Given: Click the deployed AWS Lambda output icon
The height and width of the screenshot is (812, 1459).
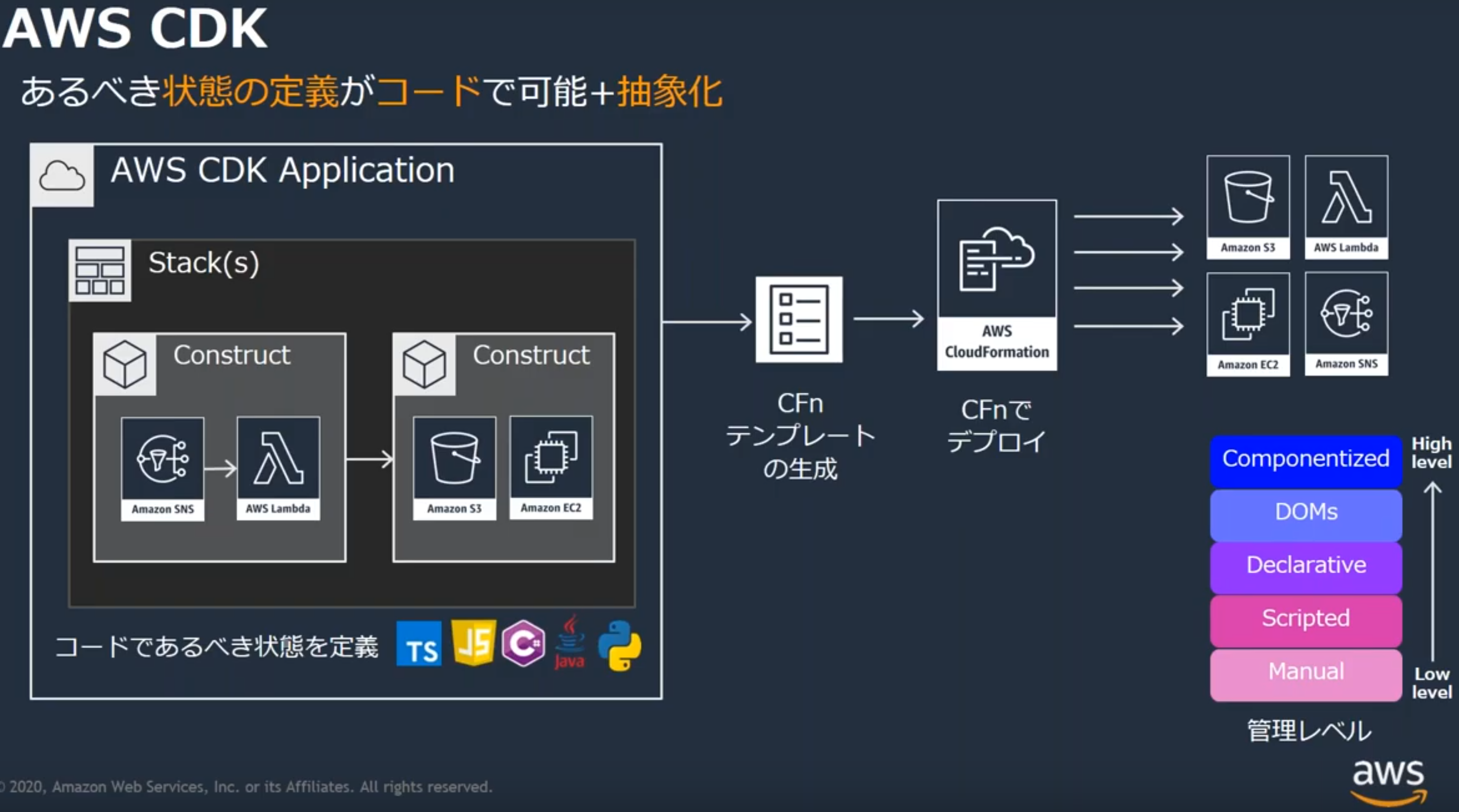Looking at the screenshot, I should pyautogui.click(x=1346, y=207).
